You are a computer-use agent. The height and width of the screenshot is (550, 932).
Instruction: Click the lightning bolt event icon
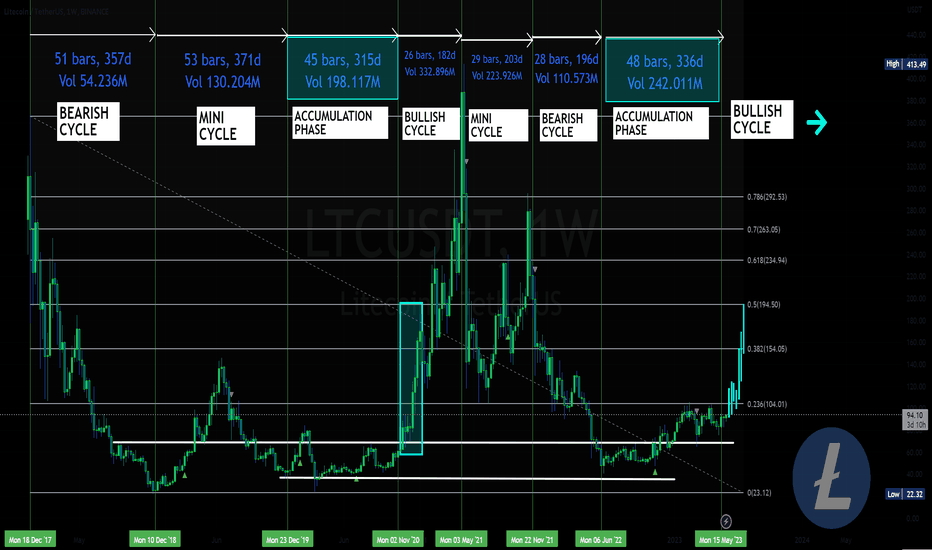[x=726, y=521]
